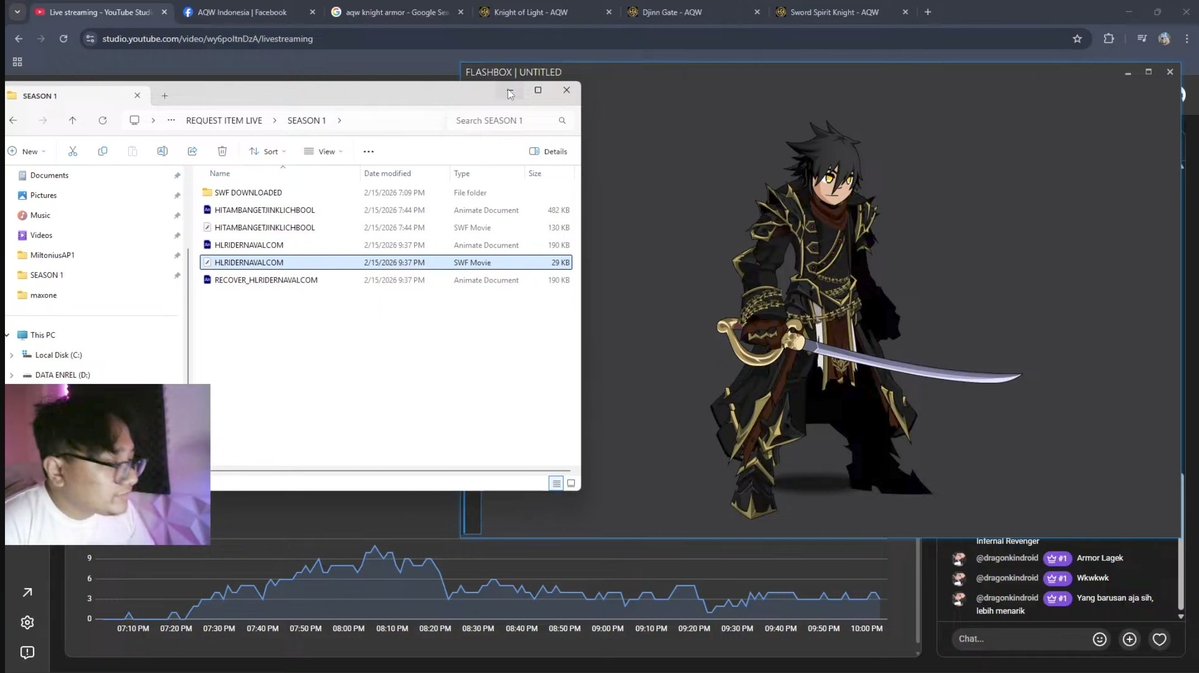
Task: Open new browser tab
Action: pyautogui.click(x=928, y=12)
